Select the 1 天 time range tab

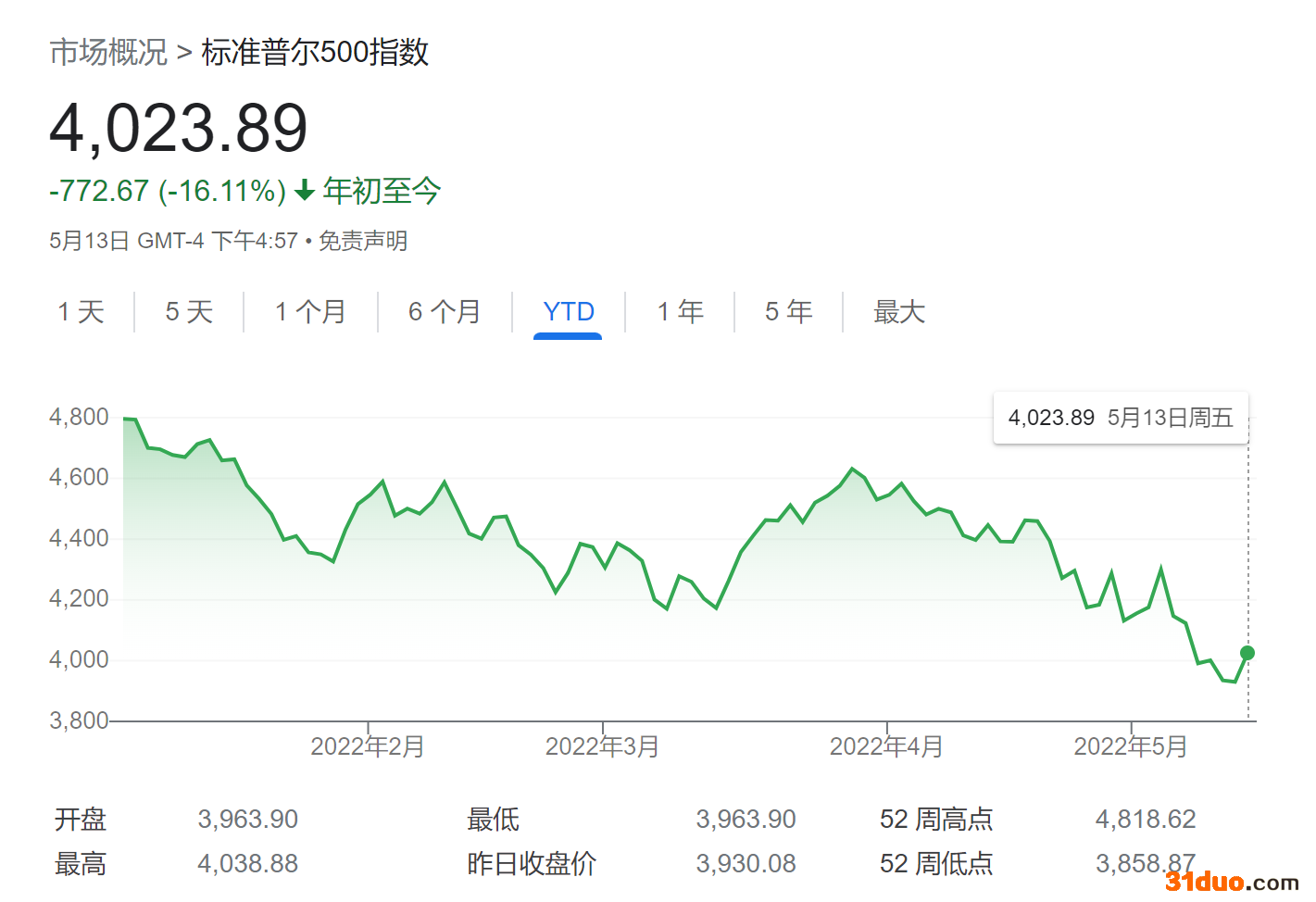click(x=81, y=312)
